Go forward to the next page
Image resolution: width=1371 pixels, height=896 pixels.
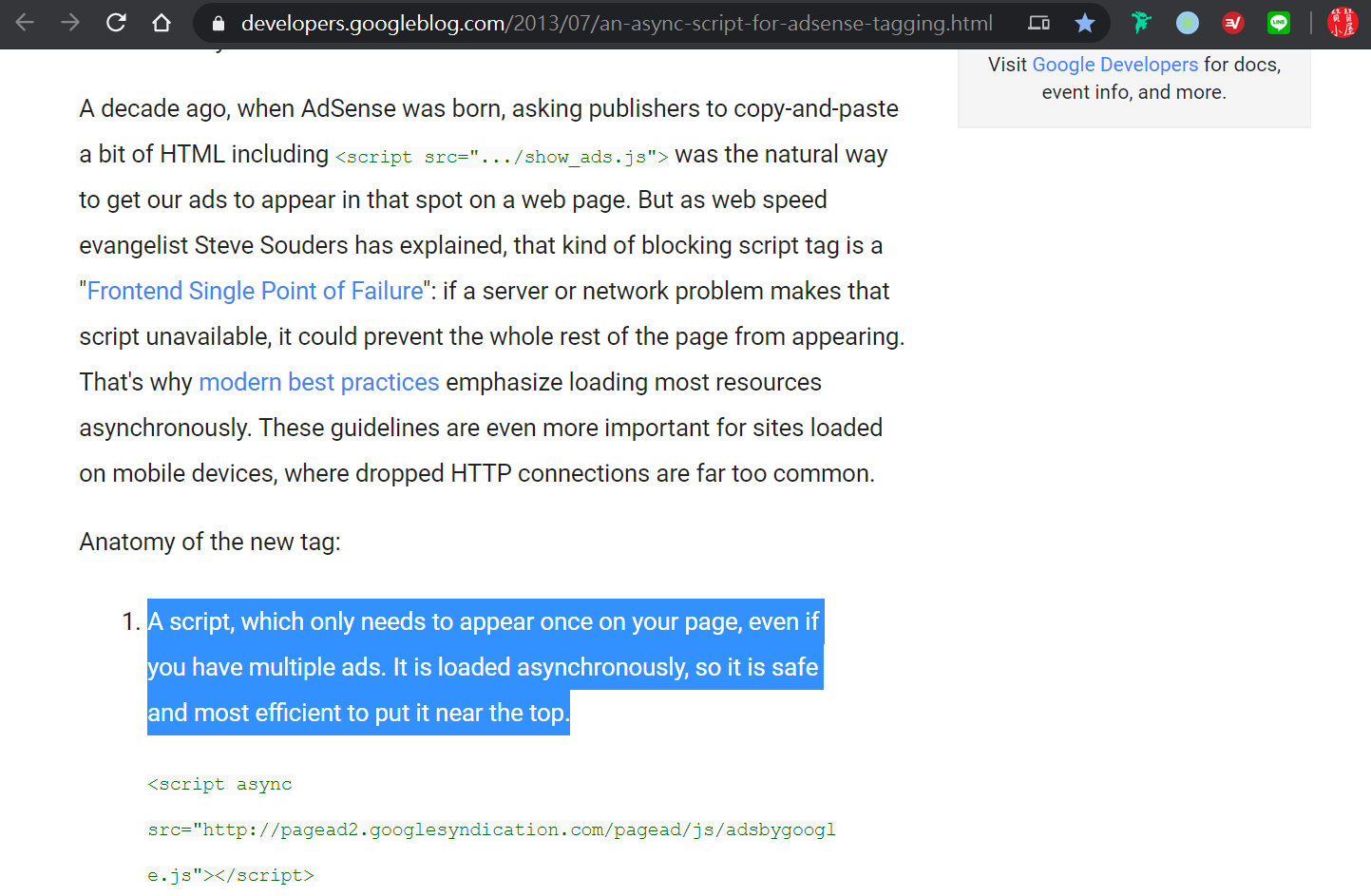click(70, 23)
